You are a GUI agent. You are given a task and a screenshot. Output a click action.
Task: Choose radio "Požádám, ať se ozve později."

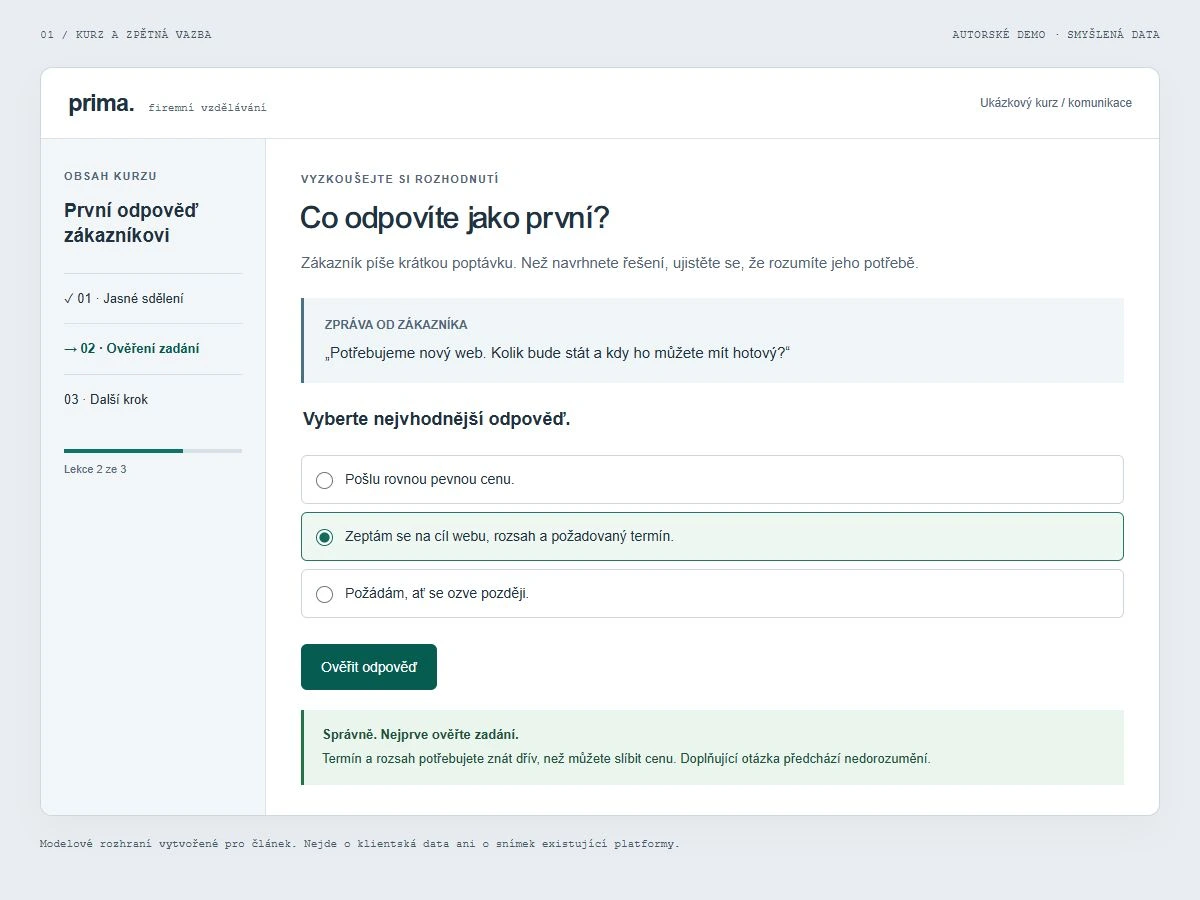(324, 594)
